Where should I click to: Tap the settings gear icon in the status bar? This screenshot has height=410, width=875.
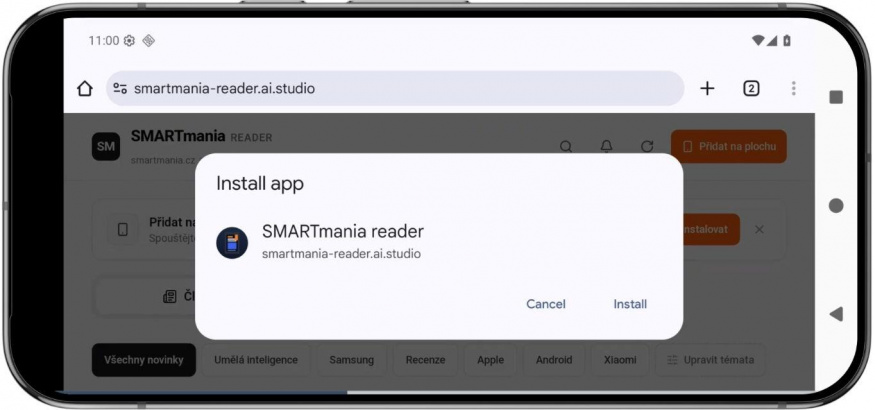tap(129, 41)
